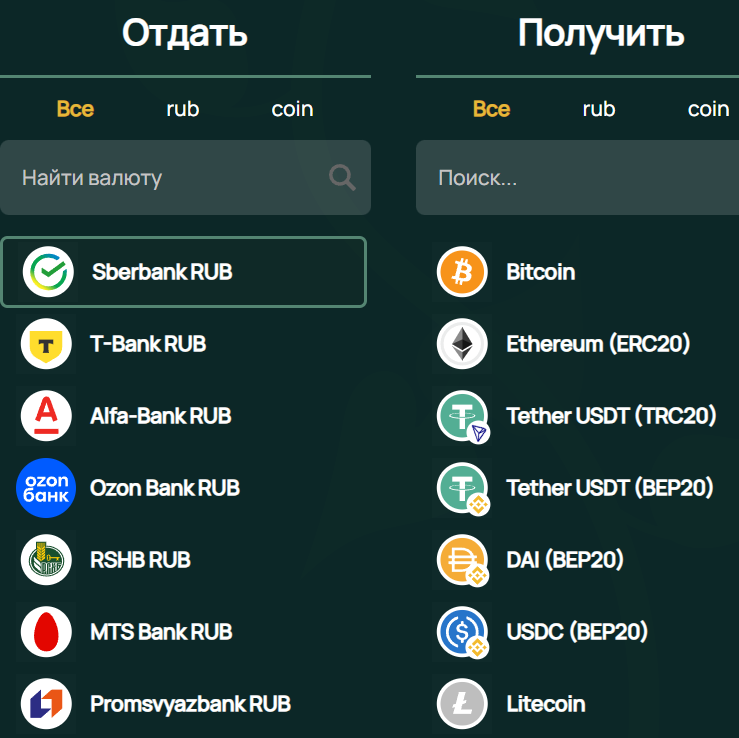
Task: Focus the Поиск... search field
Action: [x=577, y=178]
